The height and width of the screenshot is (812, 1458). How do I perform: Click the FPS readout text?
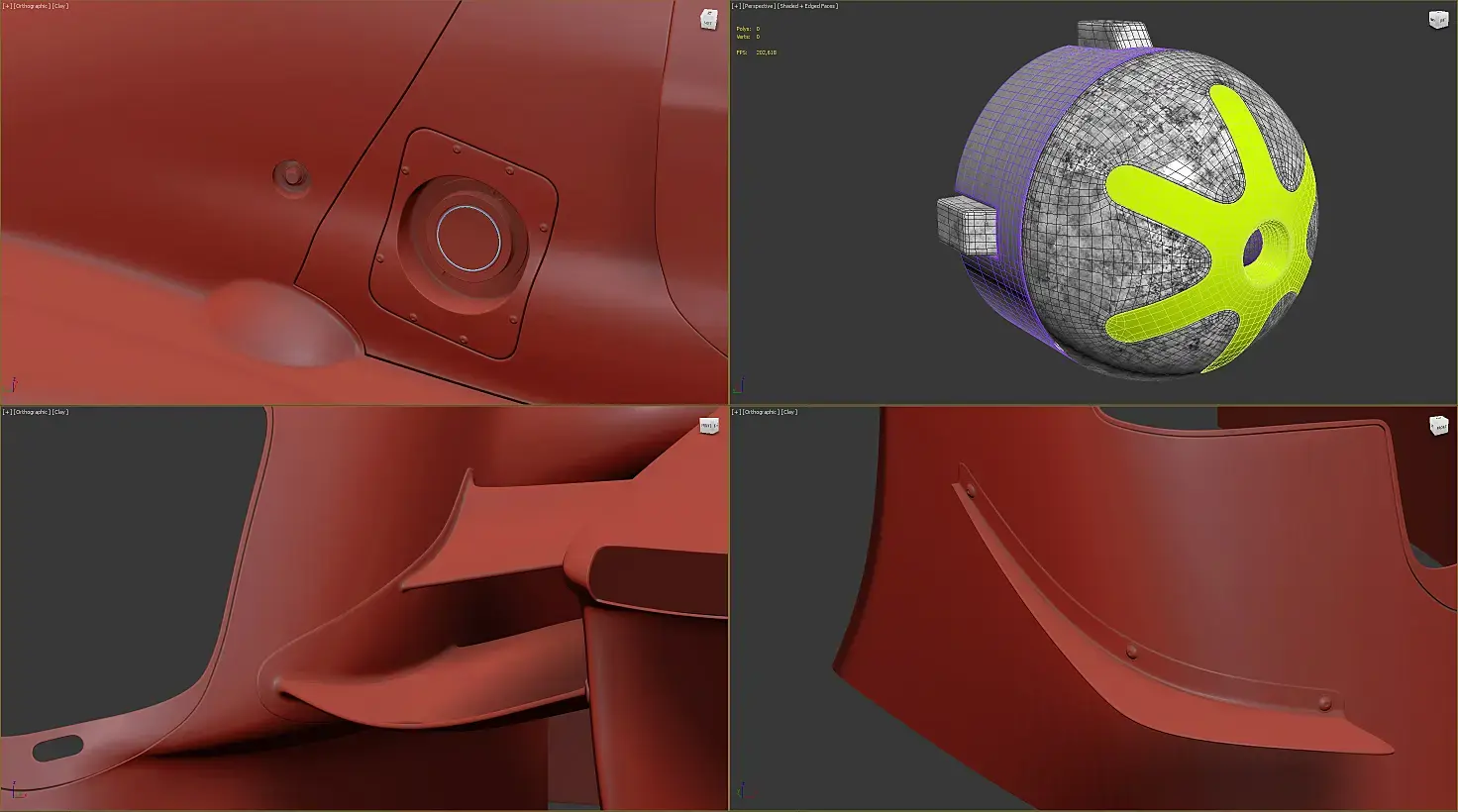[x=756, y=51]
